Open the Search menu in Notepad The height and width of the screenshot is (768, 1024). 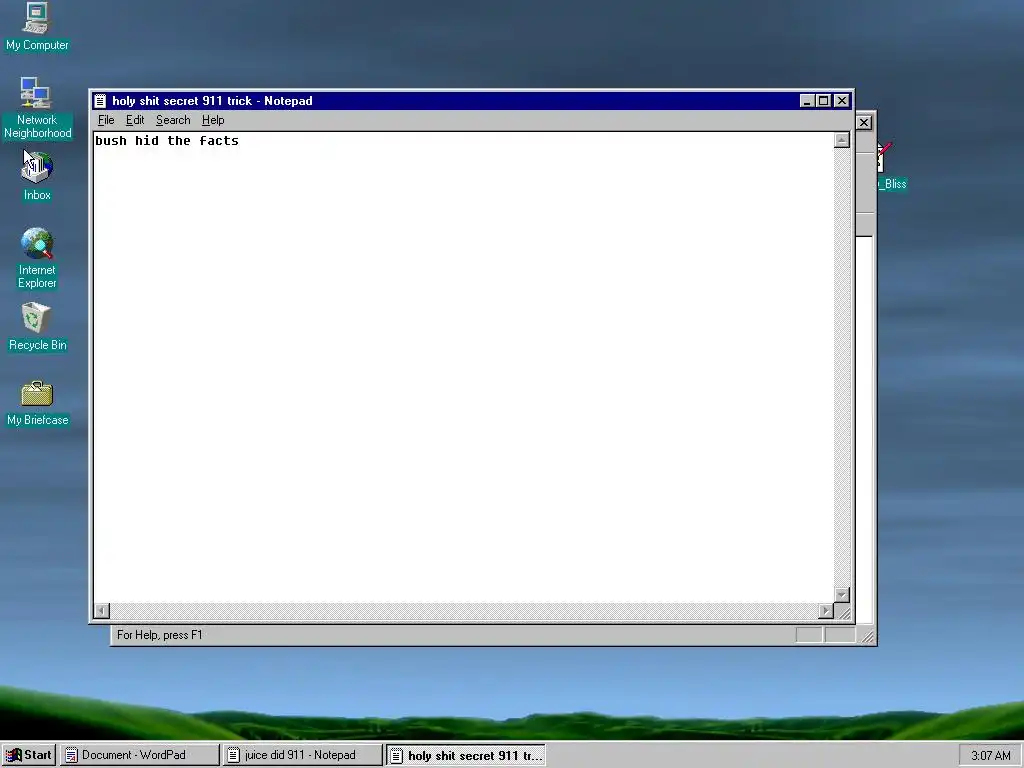tap(173, 120)
